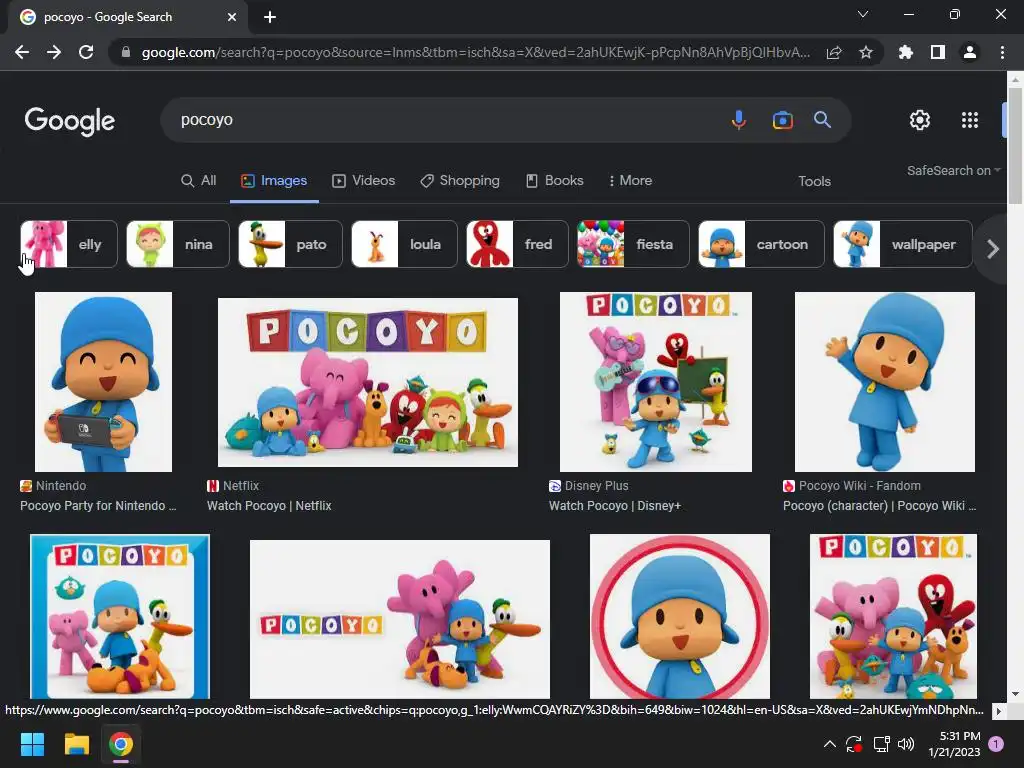1024x768 pixels.
Task: Expand the More search categories menu
Action: pyautogui.click(x=630, y=180)
